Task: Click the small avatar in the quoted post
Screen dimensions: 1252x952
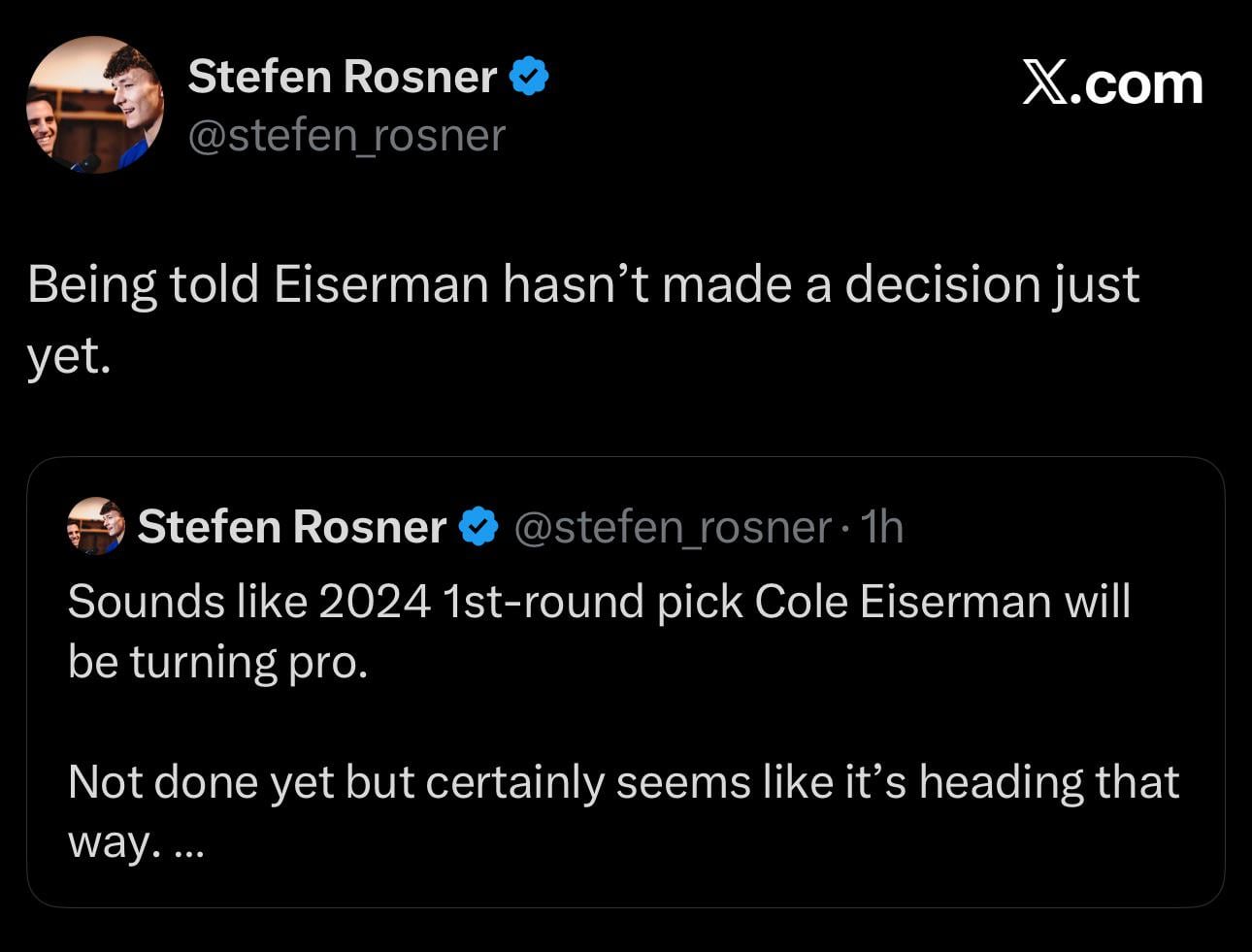Action: click(x=95, y=526)
